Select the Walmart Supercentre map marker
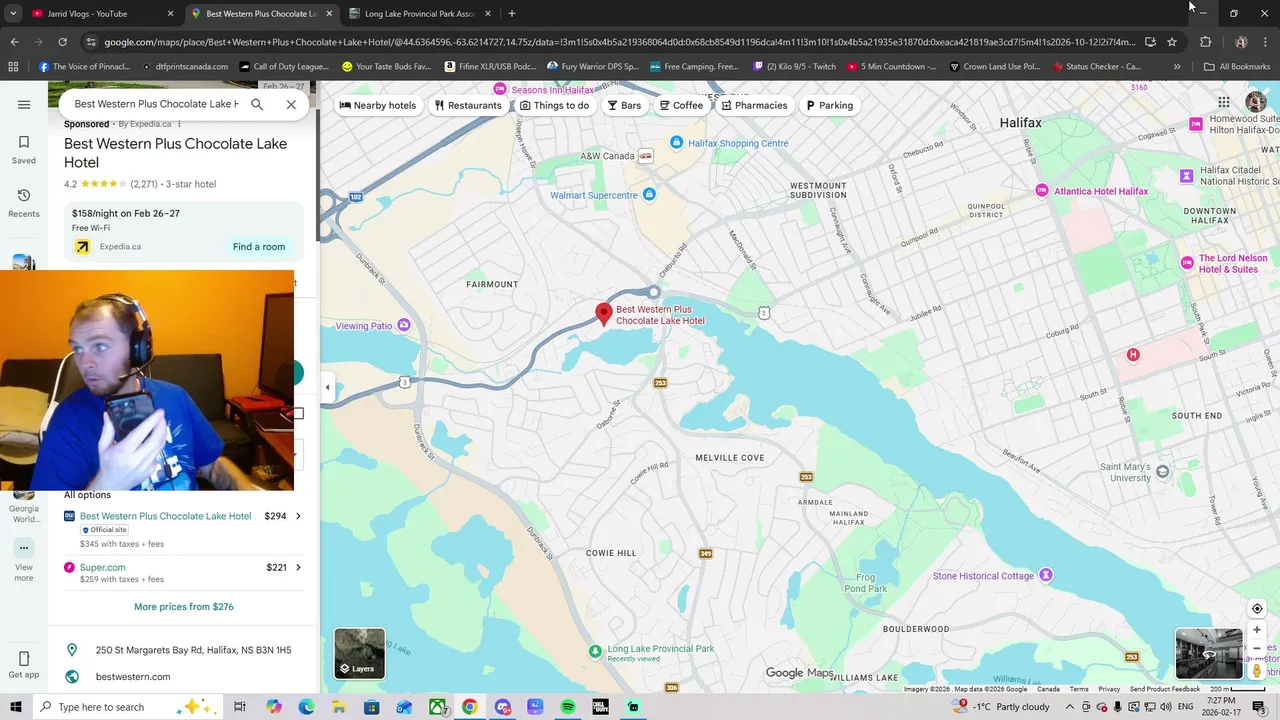The width and height of the screenshot is (1280, 720). [x=649, y=194]
